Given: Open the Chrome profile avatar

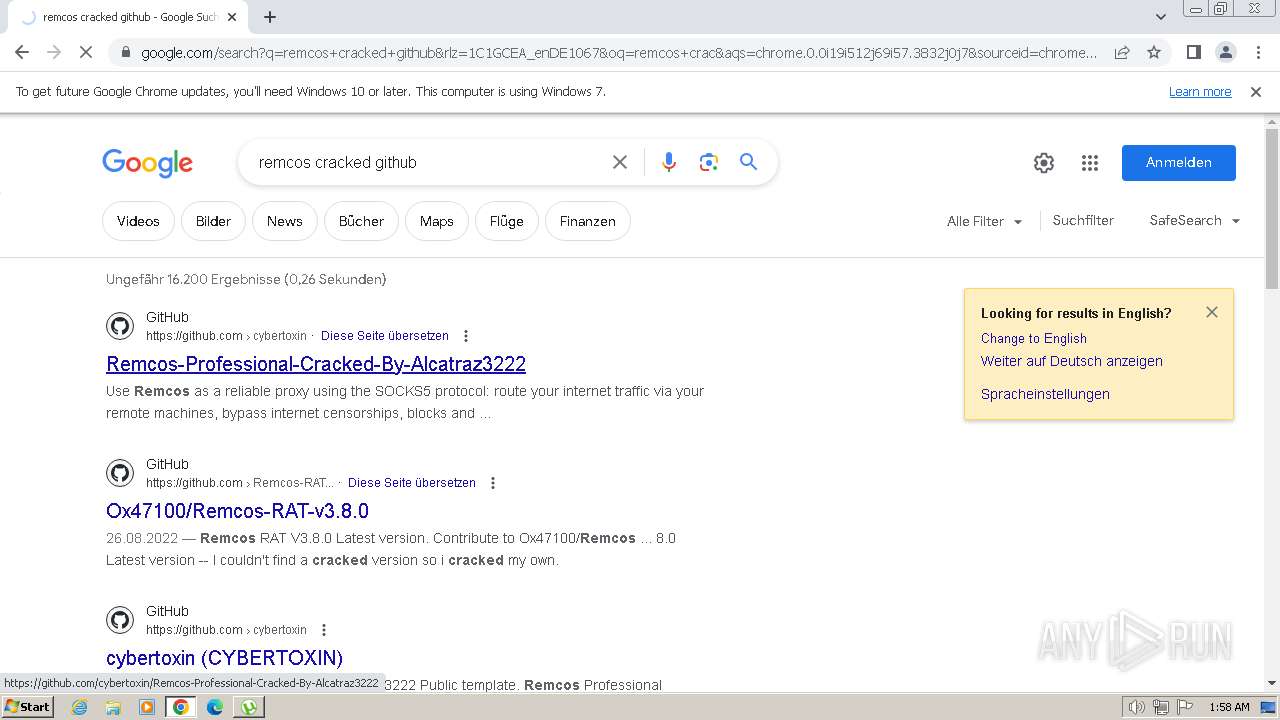Looking at the screenshot, I should point(1225,52).
